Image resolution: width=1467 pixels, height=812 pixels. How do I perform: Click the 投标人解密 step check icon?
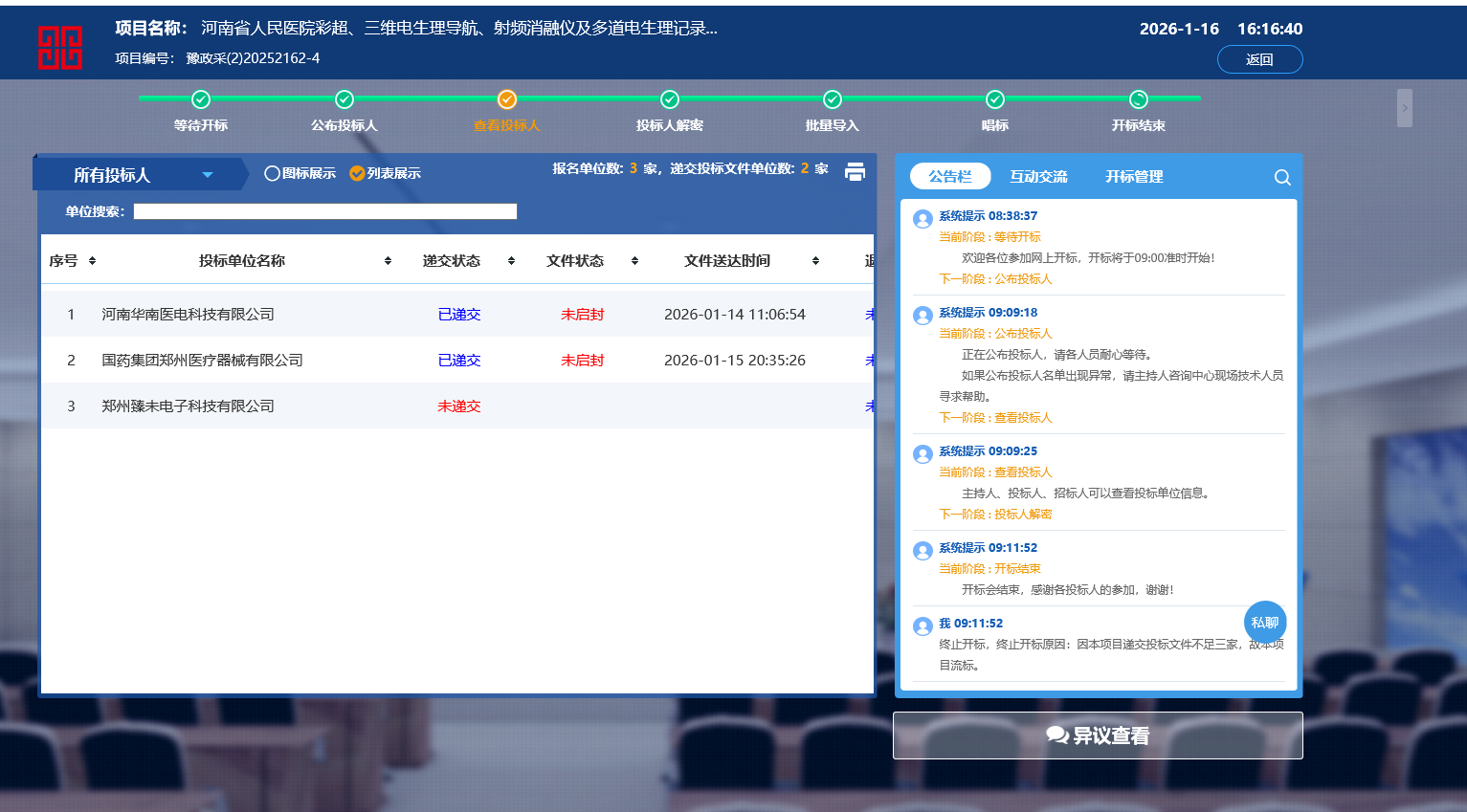tap(670, 99)
